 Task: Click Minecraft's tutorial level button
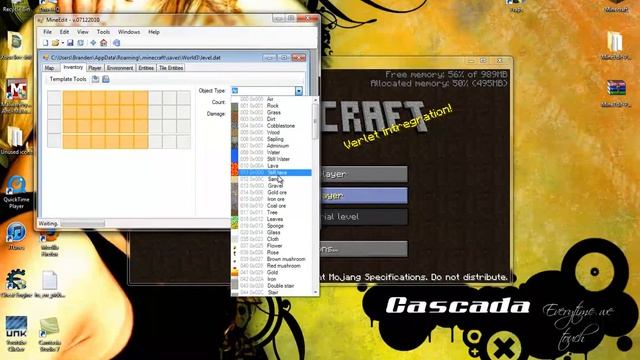tap(364, 217)
